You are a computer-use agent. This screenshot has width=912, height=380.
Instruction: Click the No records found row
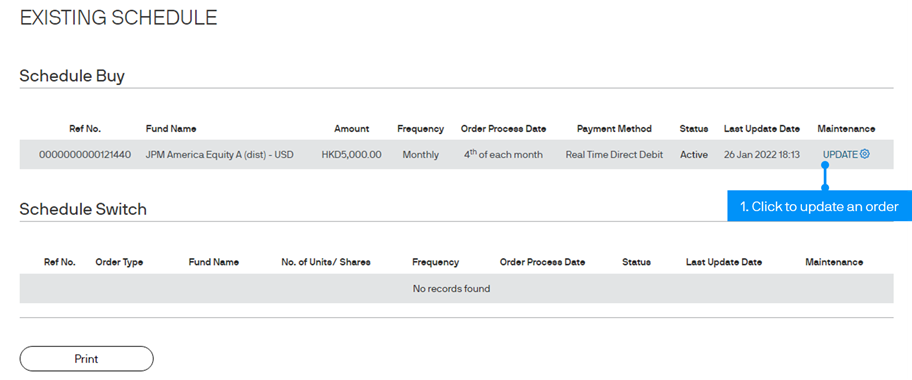point(456,289)
